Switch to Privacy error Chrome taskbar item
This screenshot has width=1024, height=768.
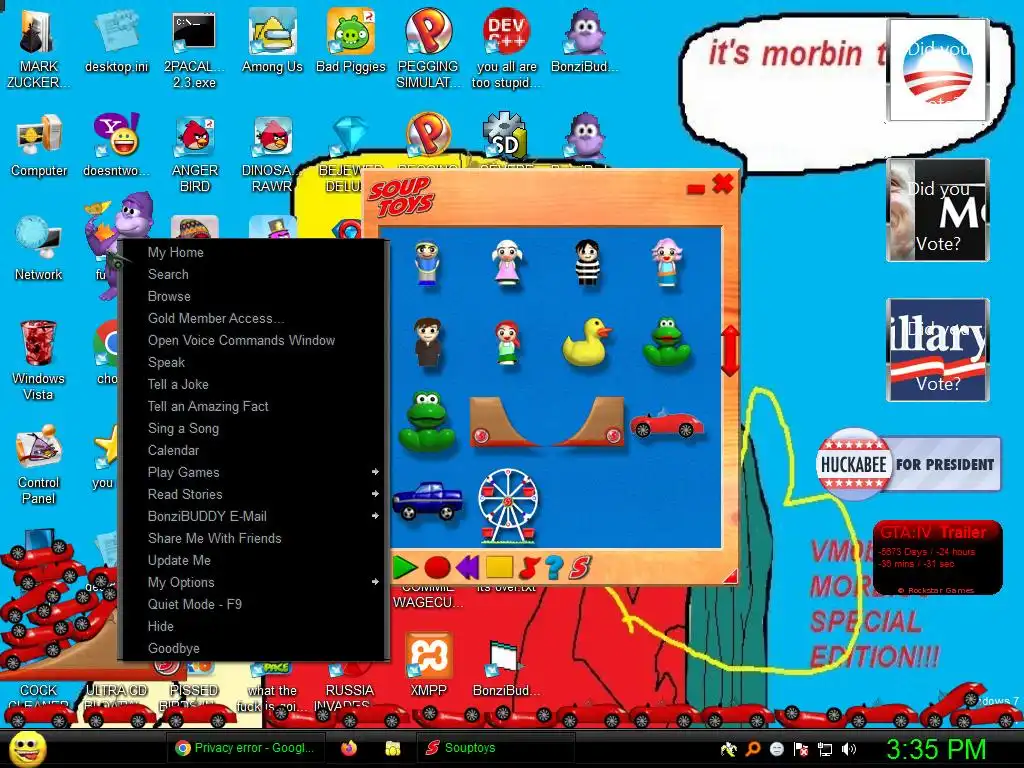click(x=247, y=748)
